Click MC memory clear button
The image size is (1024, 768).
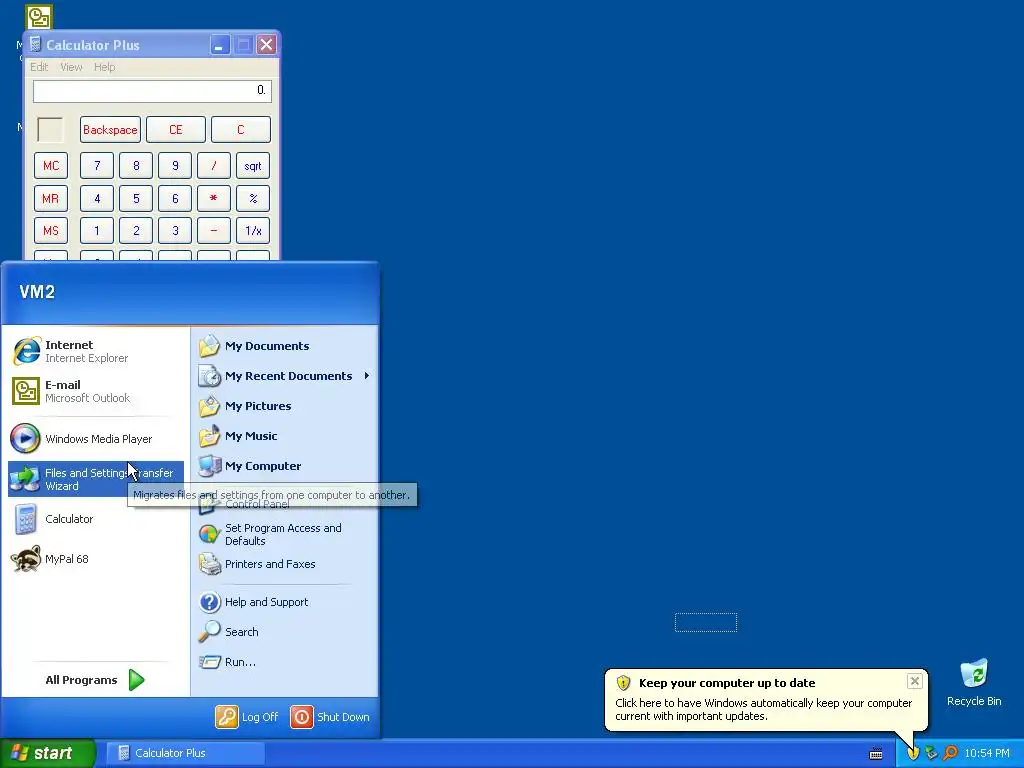tap(51, 166)
